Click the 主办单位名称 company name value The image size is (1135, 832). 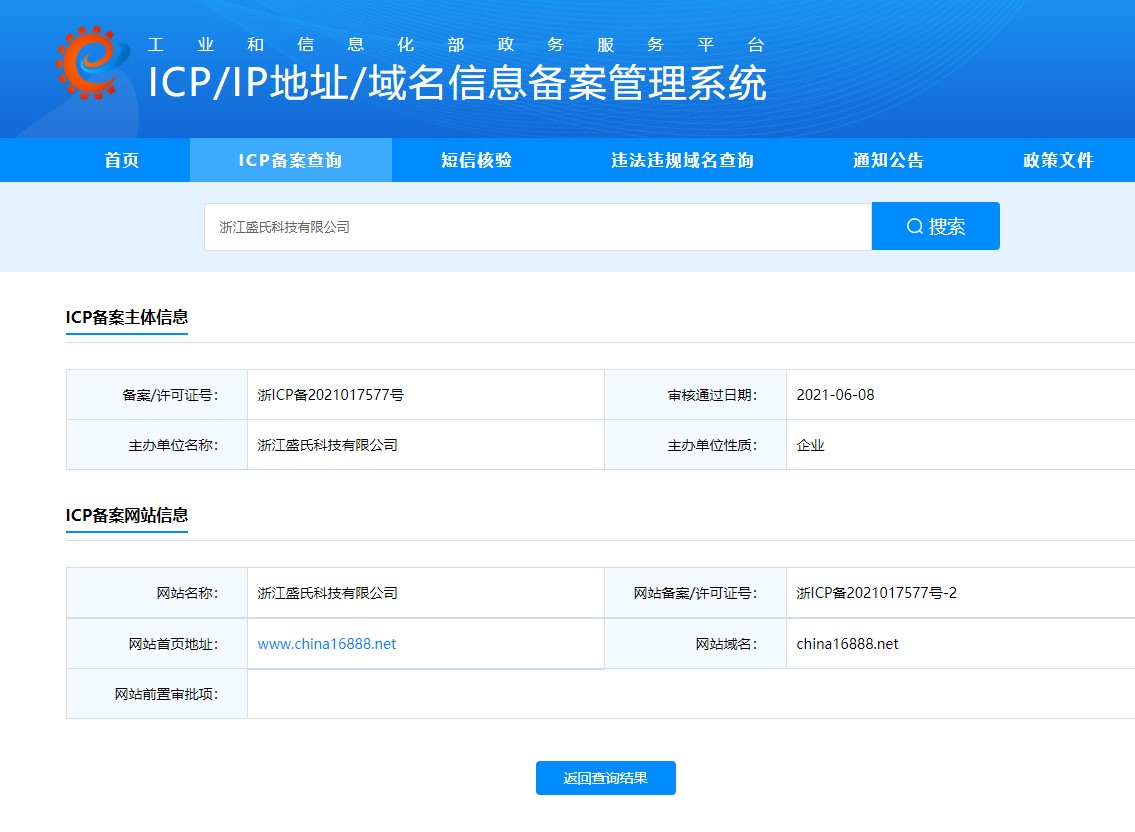point(328,445)
